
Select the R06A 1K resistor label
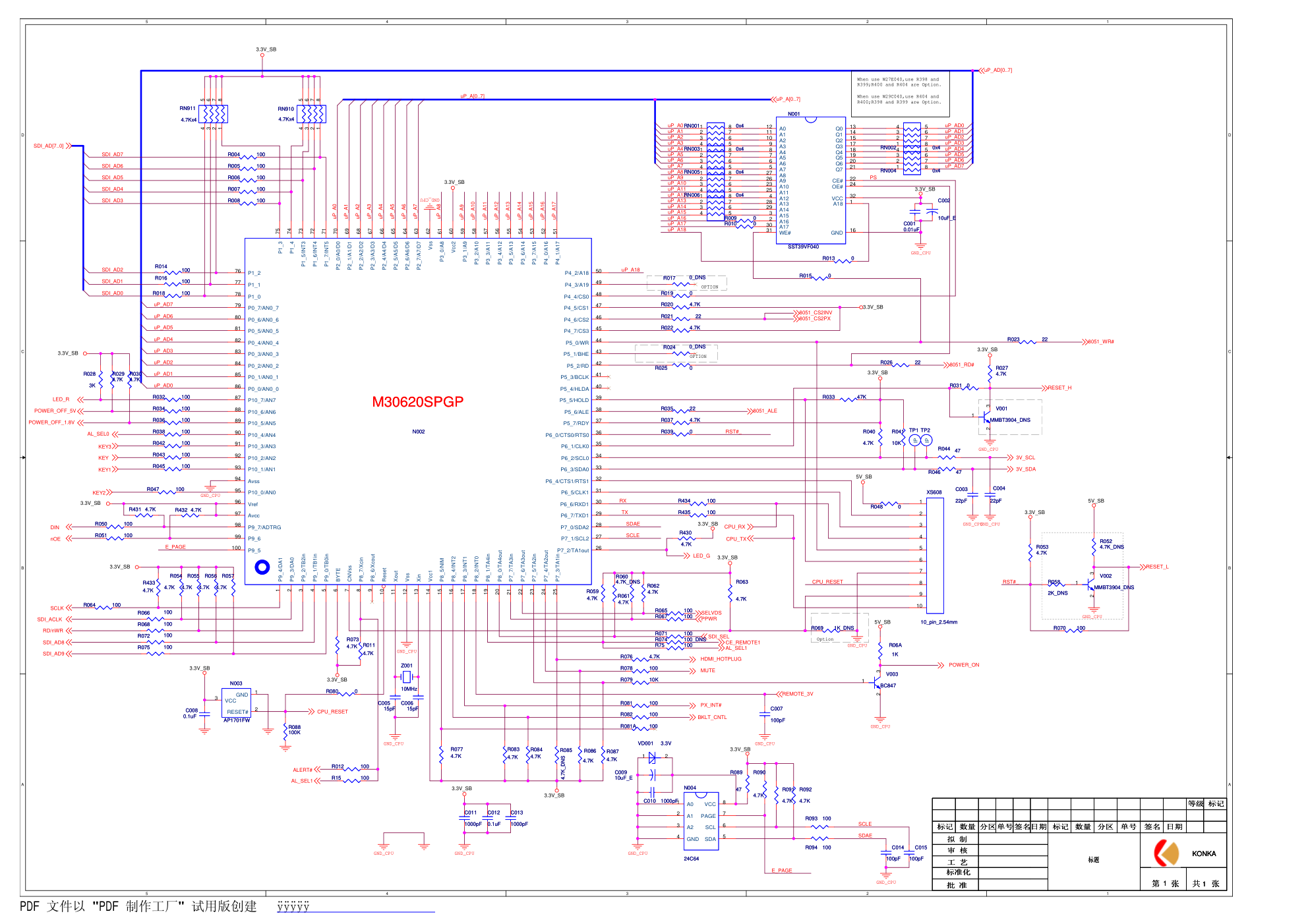(x=895, y=649)
